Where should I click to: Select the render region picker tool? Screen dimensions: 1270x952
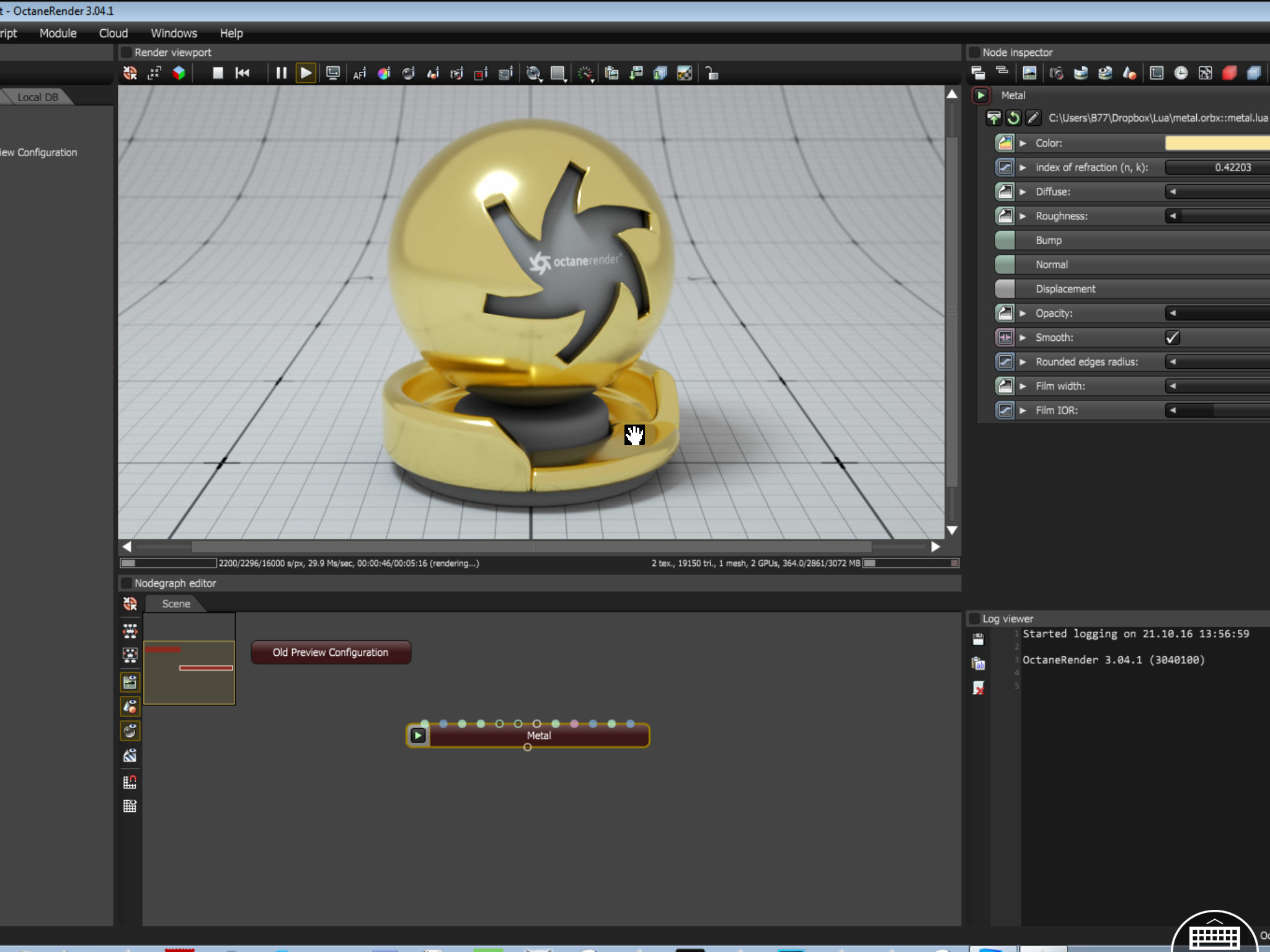pos(481,74)
